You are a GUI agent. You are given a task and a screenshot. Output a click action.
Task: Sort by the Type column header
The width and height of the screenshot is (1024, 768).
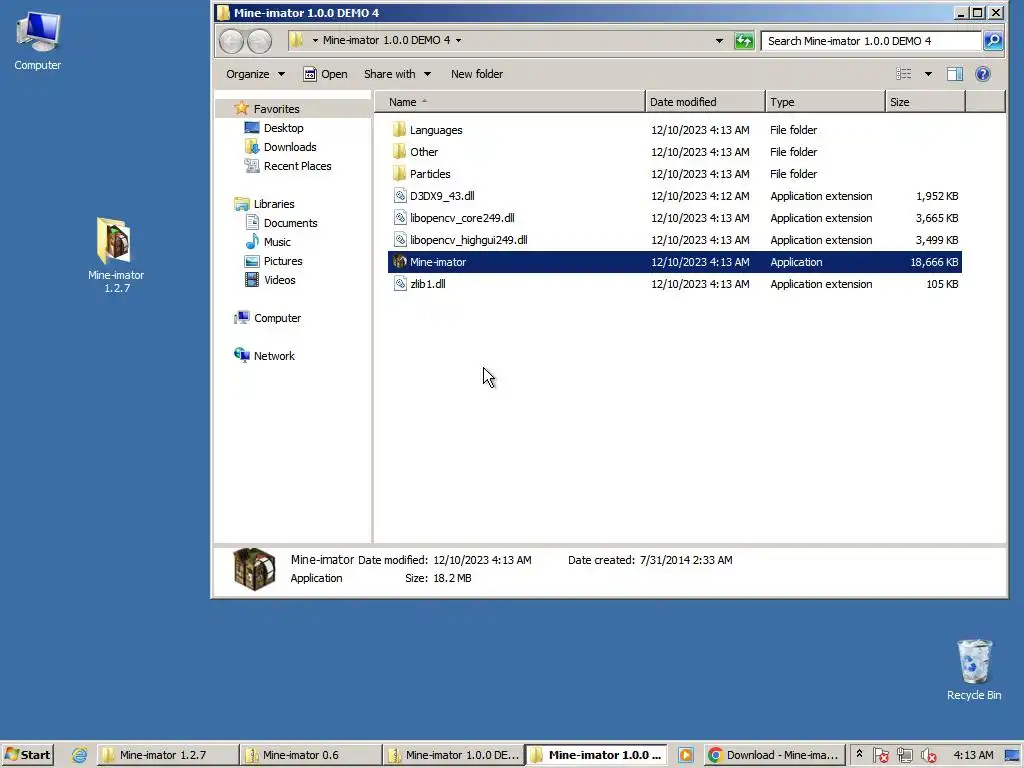(x=825, y=102)
